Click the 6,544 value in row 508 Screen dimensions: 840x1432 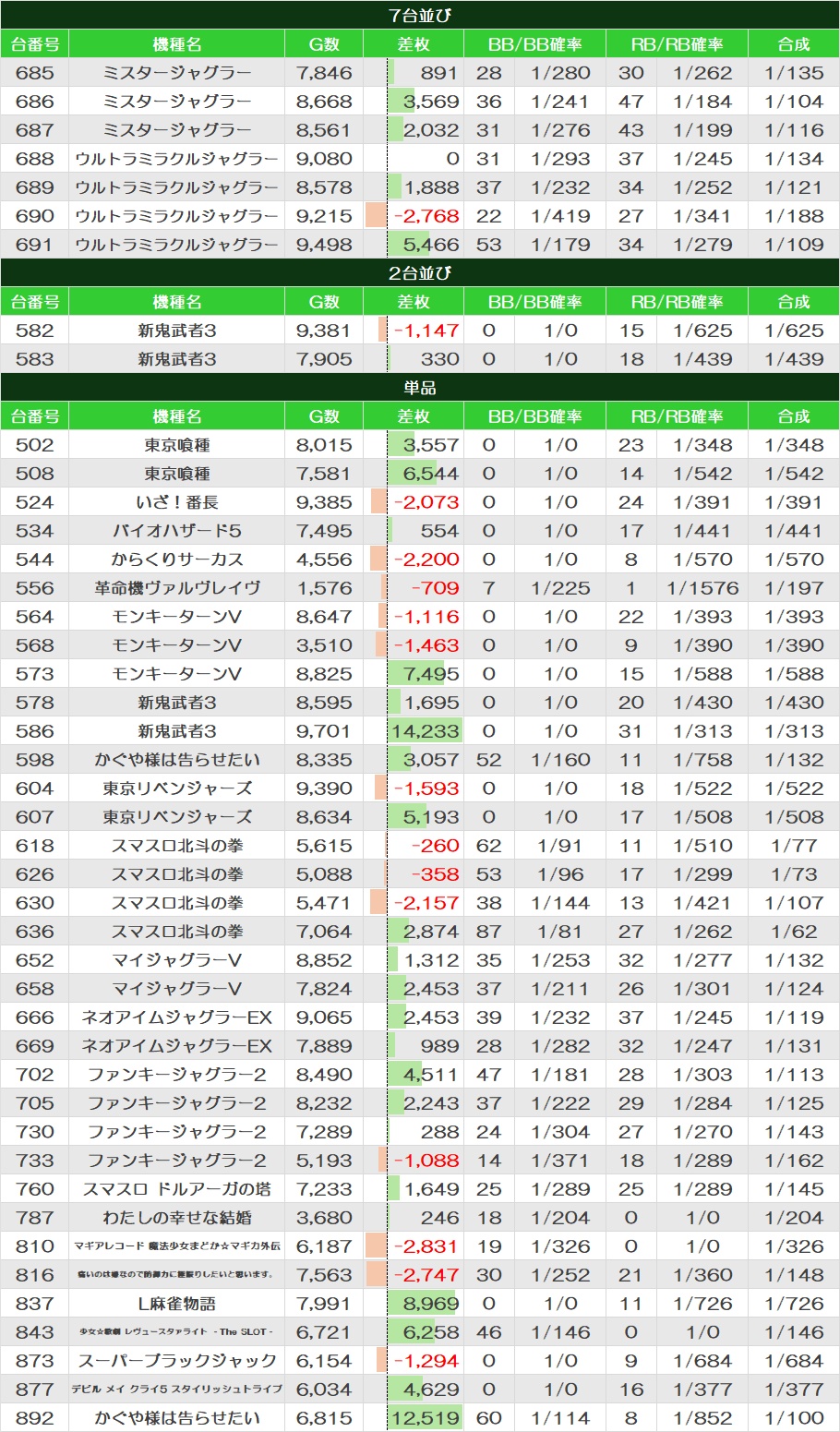431,474
